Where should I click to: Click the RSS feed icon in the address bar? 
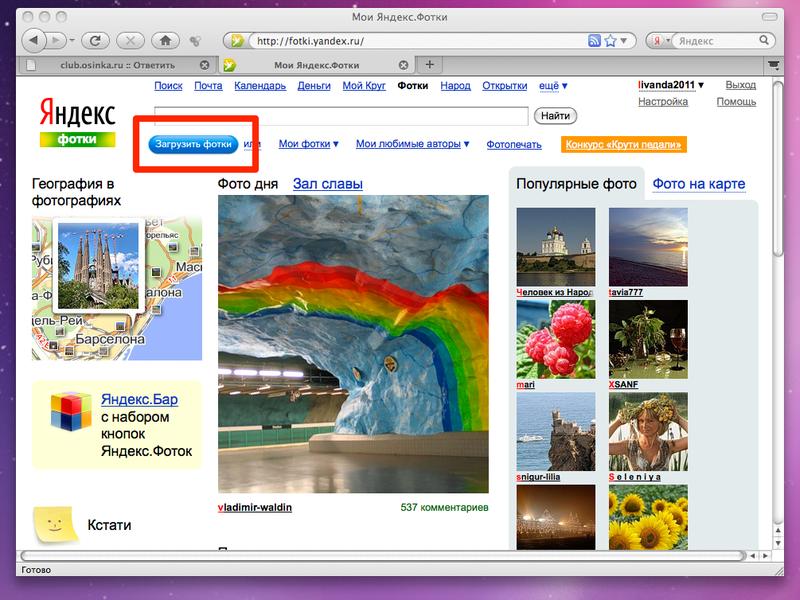pyautogui.click(x=594, y=41)
